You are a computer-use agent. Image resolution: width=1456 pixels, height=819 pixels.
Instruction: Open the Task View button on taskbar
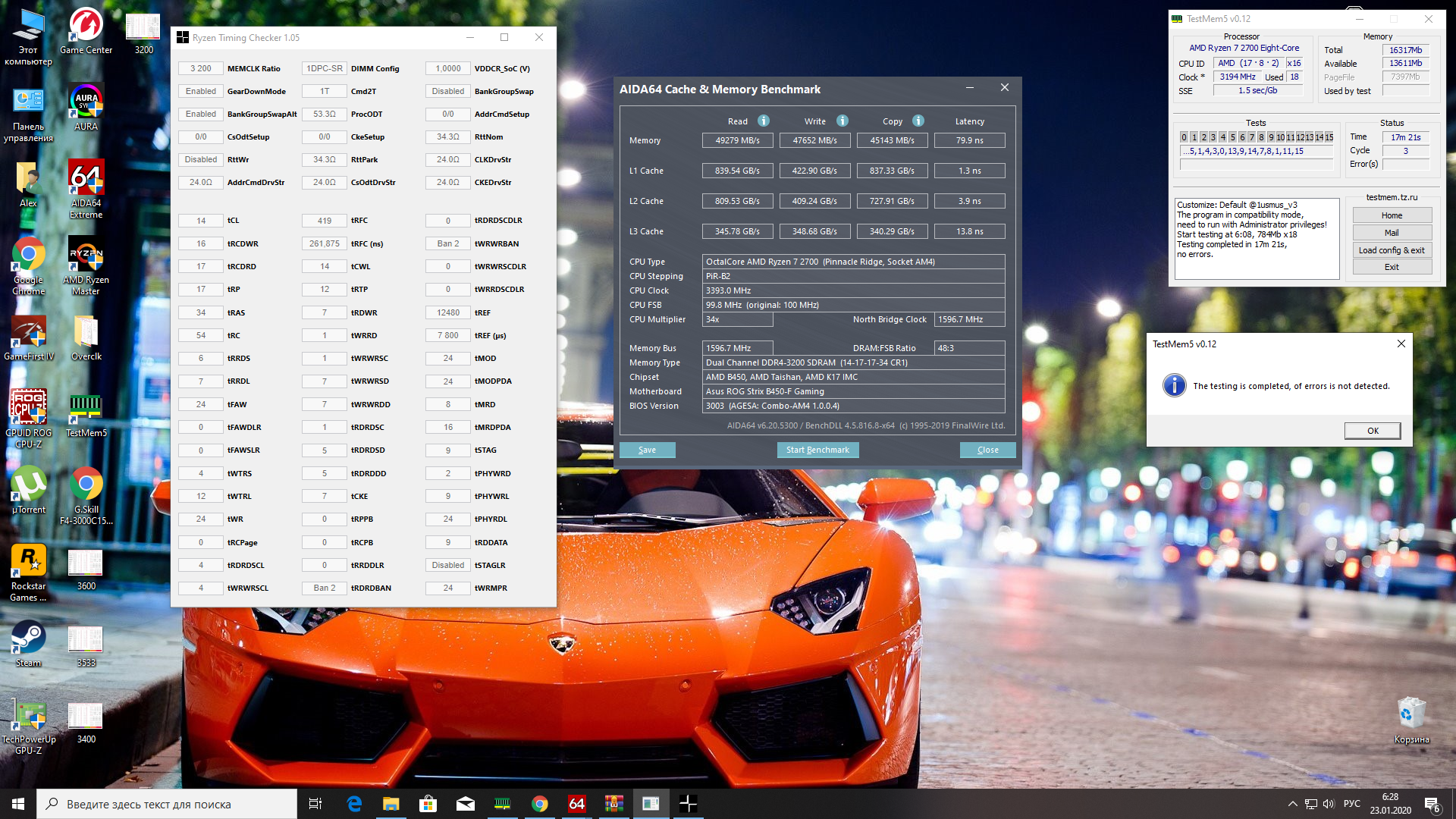click(315, 804)
